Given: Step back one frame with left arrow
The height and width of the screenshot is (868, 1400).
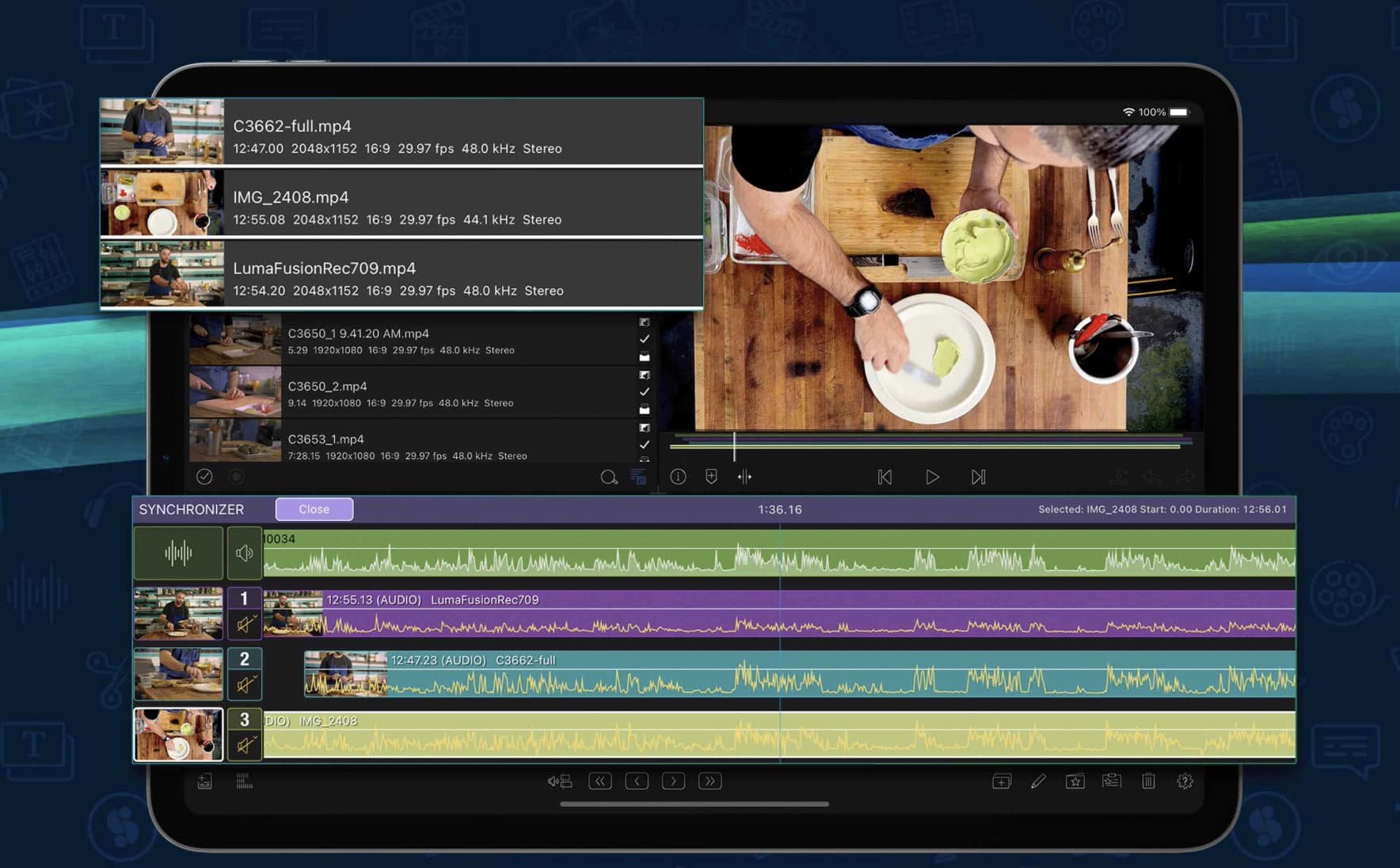Looking at the screenshot, I should coord(637,782).
